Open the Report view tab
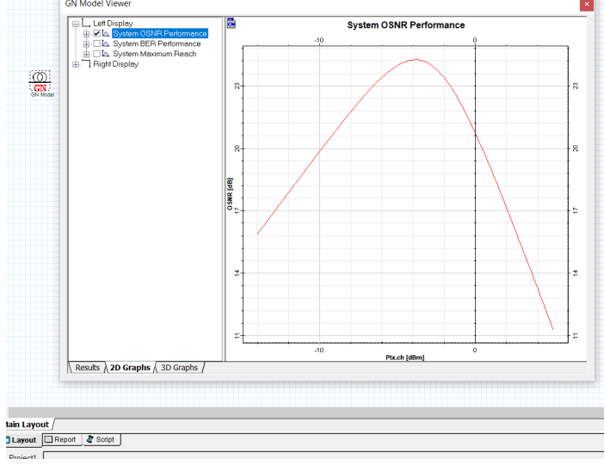 point(61,440)
